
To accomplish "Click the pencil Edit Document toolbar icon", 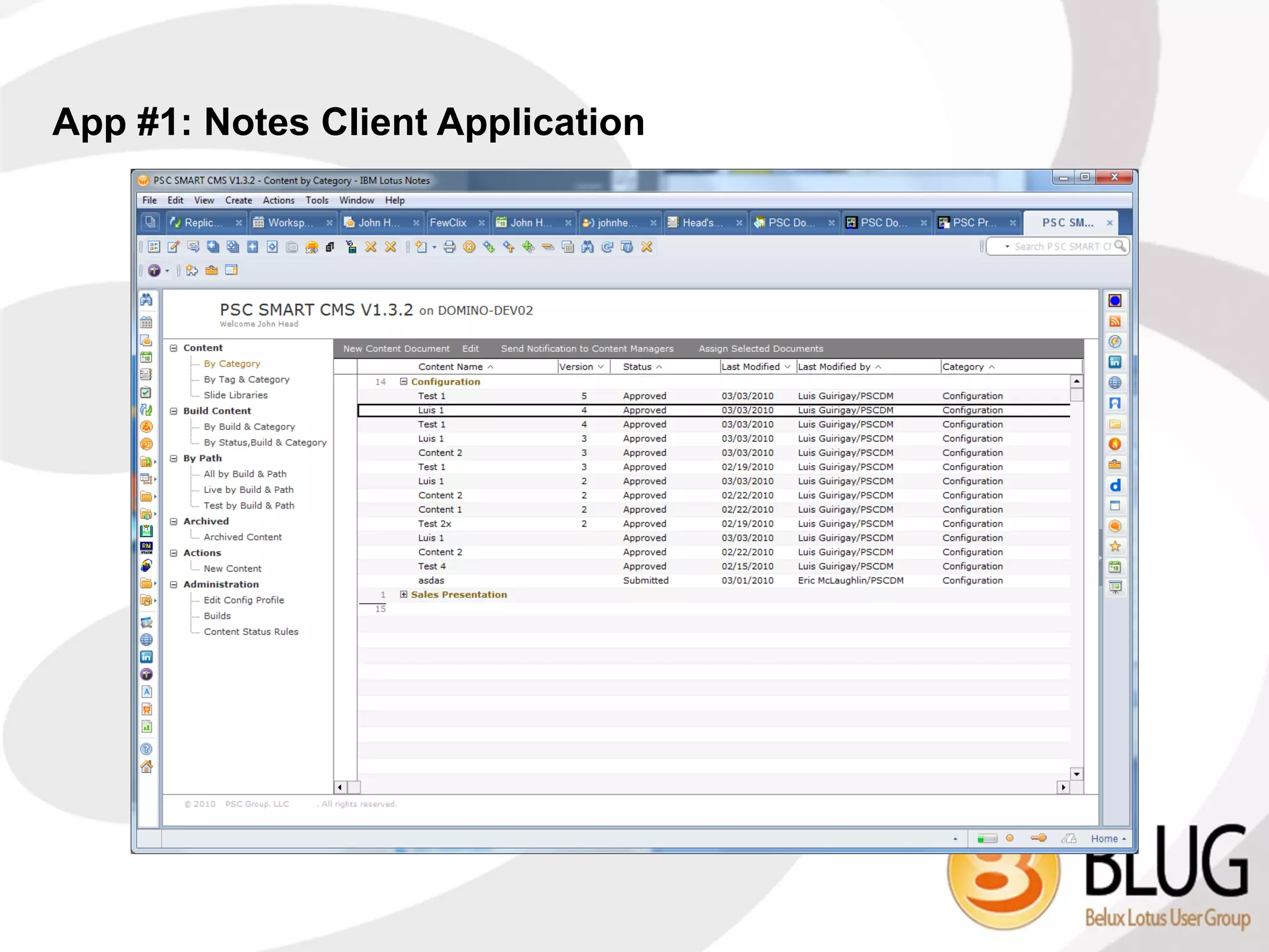I will 173,247.
